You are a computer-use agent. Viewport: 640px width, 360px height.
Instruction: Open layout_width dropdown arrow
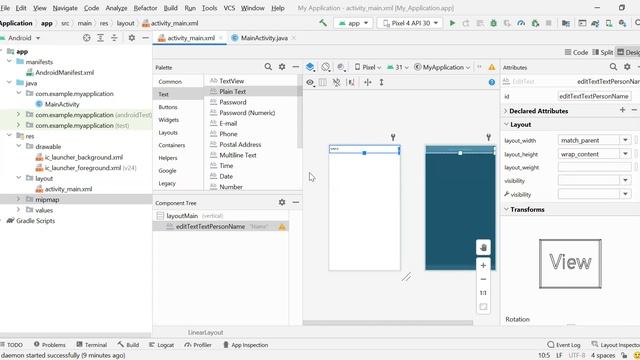[x=625, y=140]
